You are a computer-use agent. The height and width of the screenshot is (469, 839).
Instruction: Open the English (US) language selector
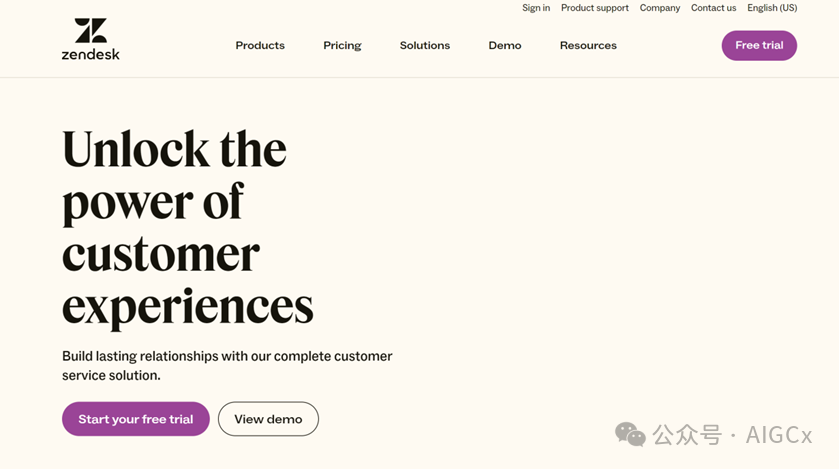pyautogui.click(x=772, y=8)
